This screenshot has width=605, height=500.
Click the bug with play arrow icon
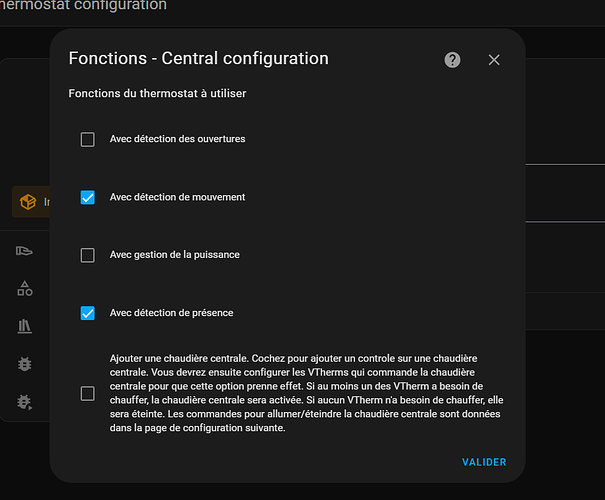pos(25,402)
